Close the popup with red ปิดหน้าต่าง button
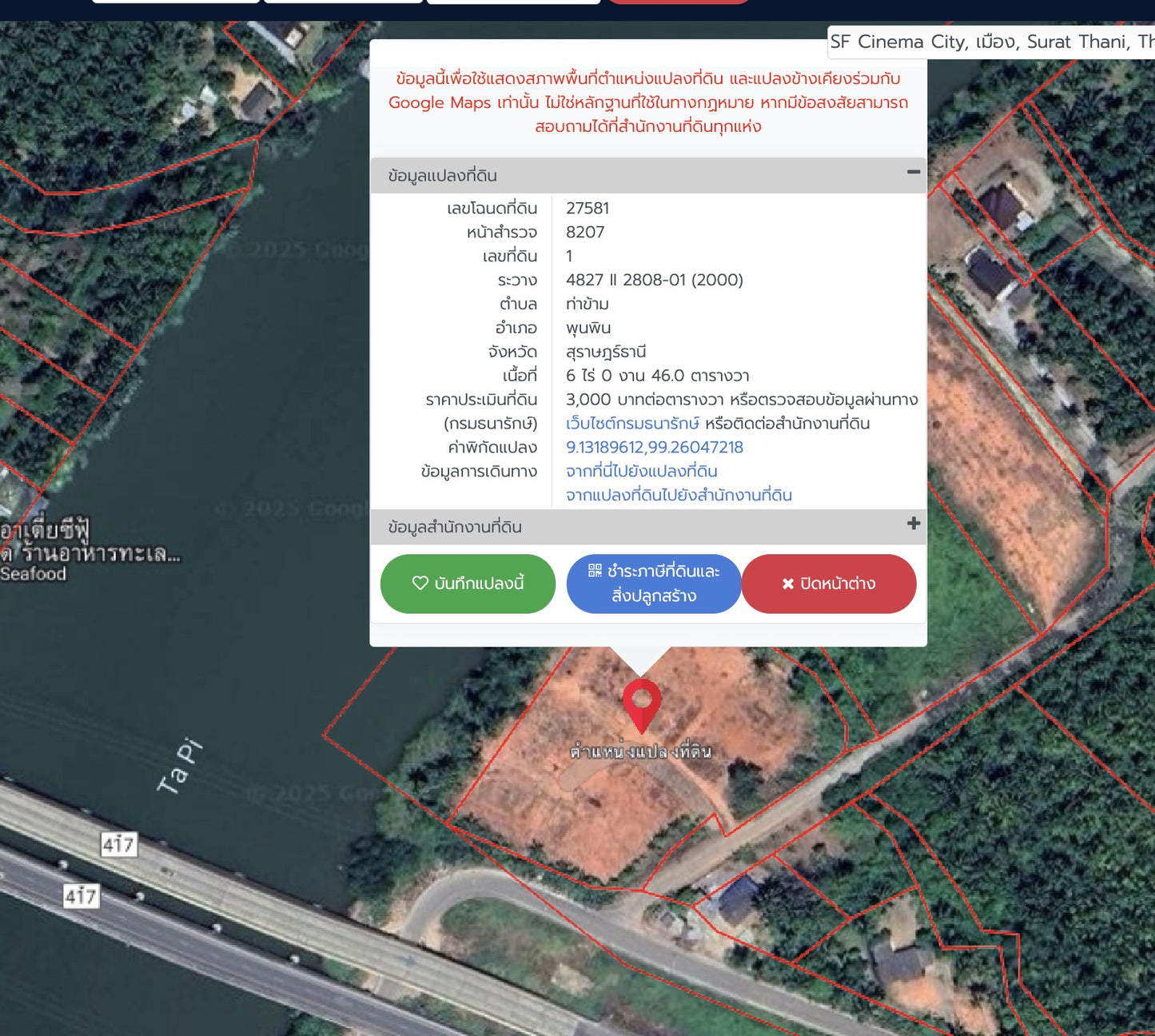This screenshot has height=1036, width=1155. click(828, 584)
